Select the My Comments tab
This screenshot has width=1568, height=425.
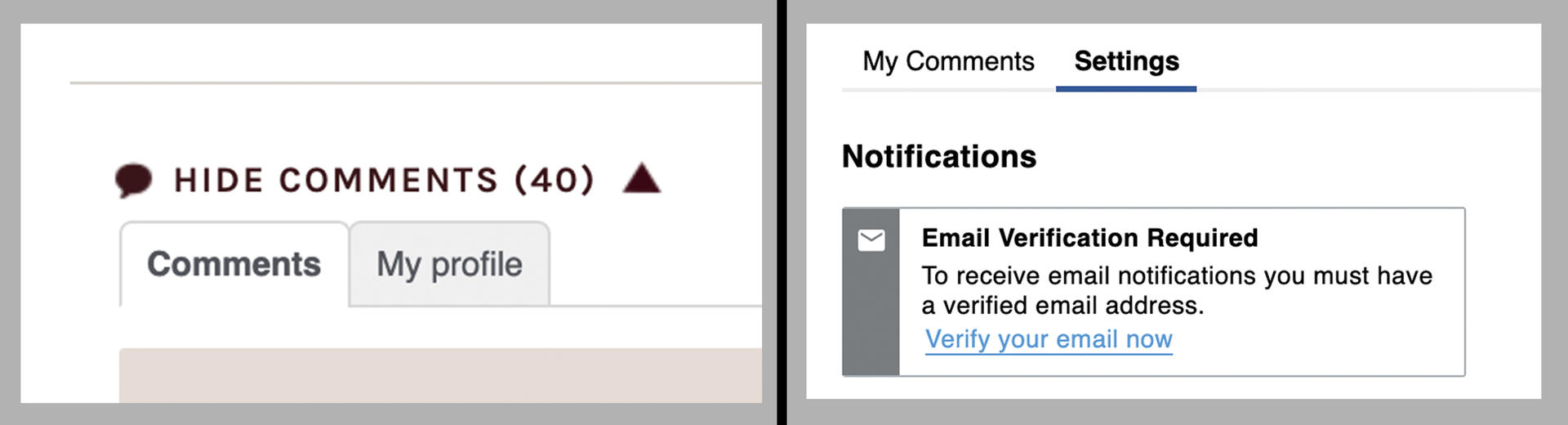(948, 61)
